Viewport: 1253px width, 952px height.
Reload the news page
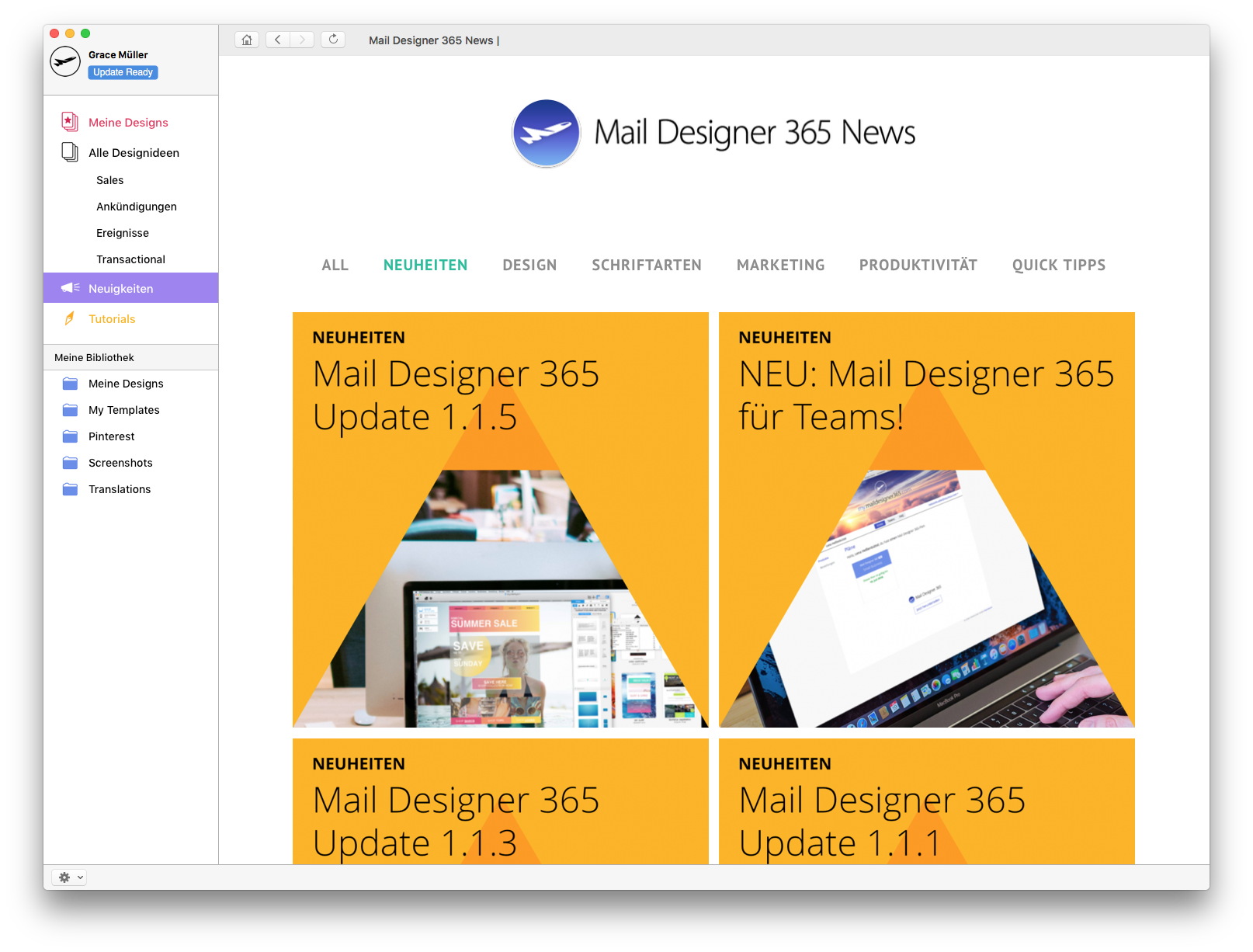[333, 40]
